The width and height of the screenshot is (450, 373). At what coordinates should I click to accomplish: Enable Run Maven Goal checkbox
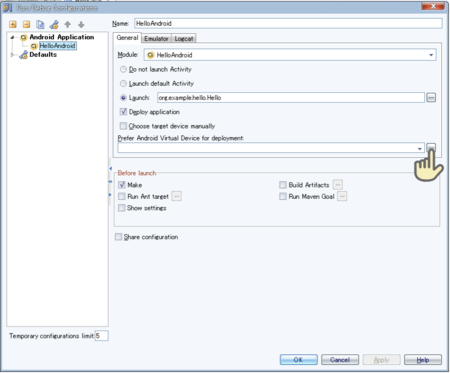point(283,196)
